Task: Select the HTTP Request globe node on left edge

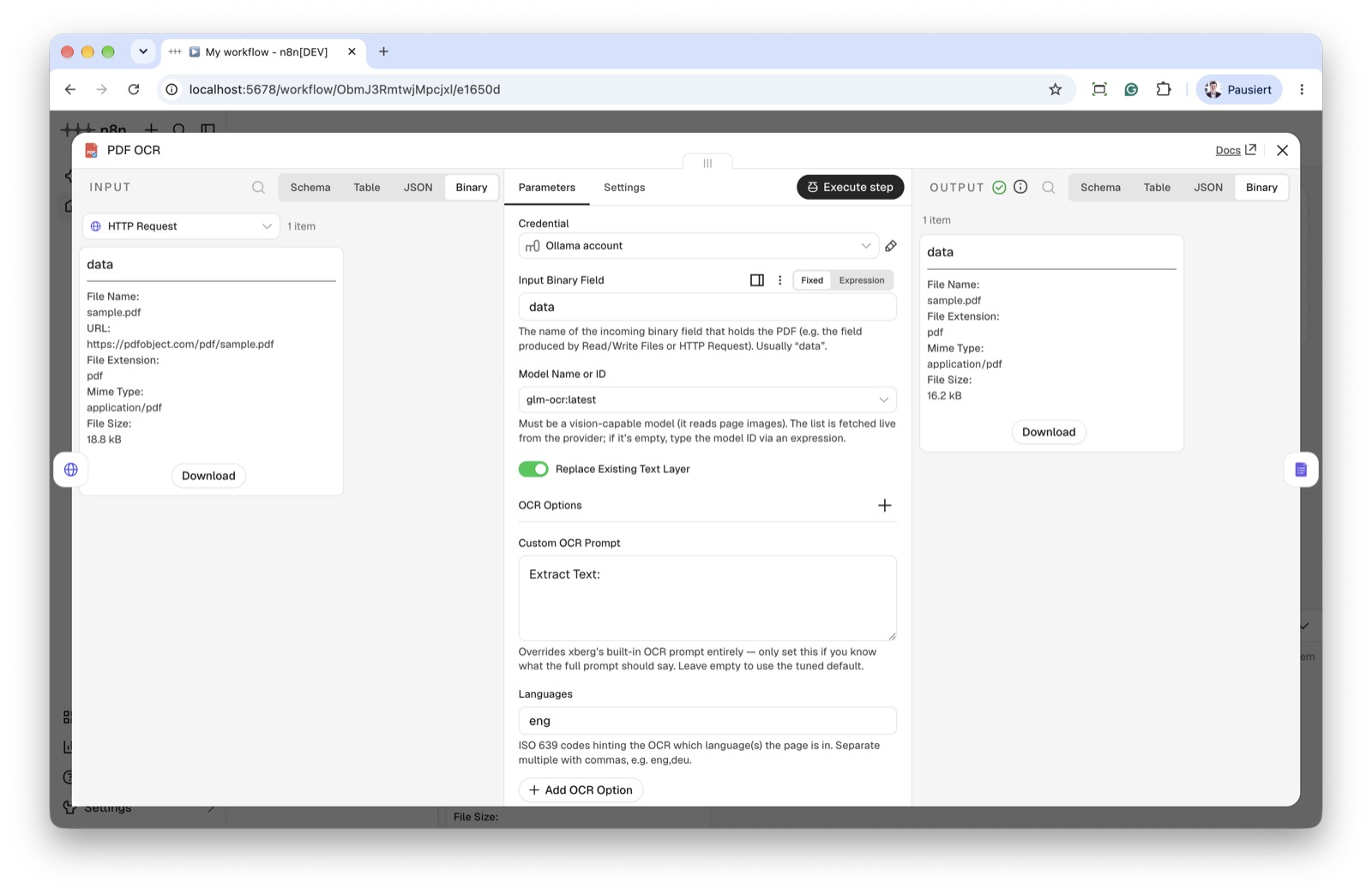Action: tap(71, 470)
